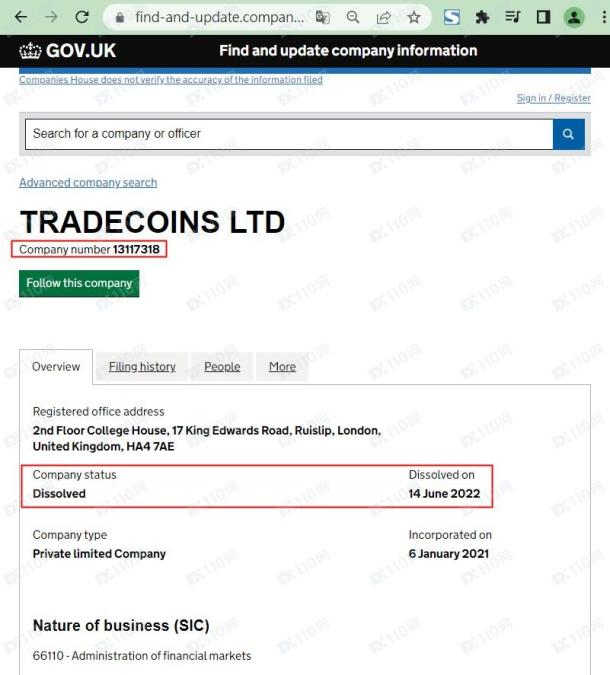Click the Follow this company button
This screenshot has height=675, width=610.
click(79, 283)
